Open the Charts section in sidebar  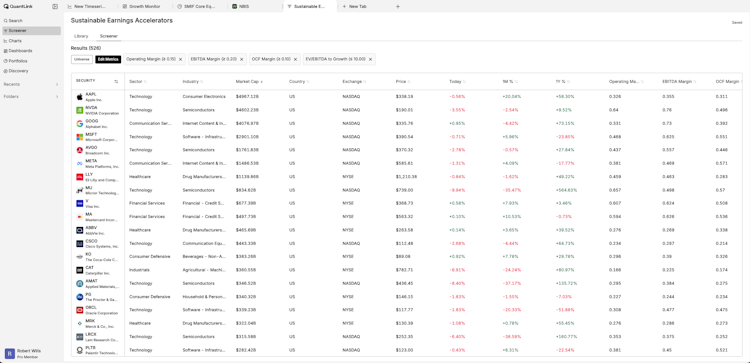pyautogui.click(x=31, y=41)
